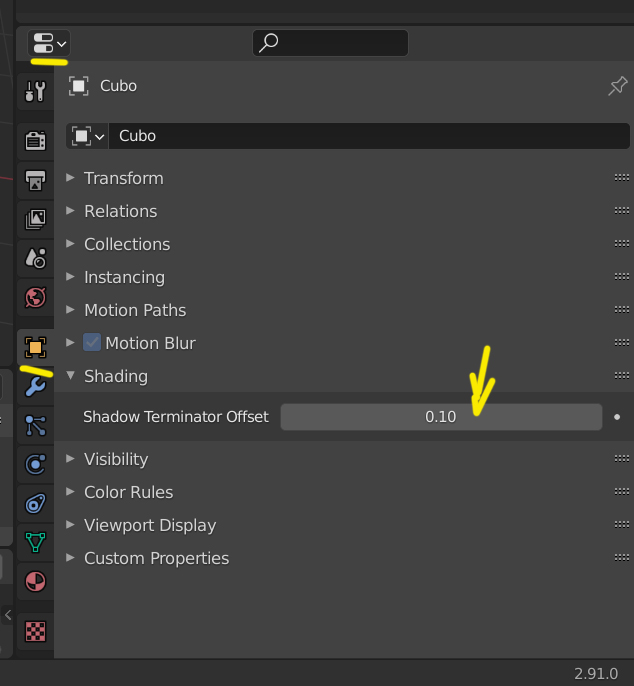
Task: Click the animate dot beside Shadow Terminator Offset
Action: [x=617, y=417]
